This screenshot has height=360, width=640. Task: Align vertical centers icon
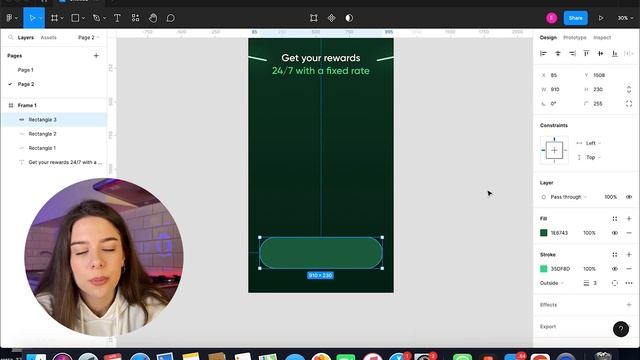point(600,53)
